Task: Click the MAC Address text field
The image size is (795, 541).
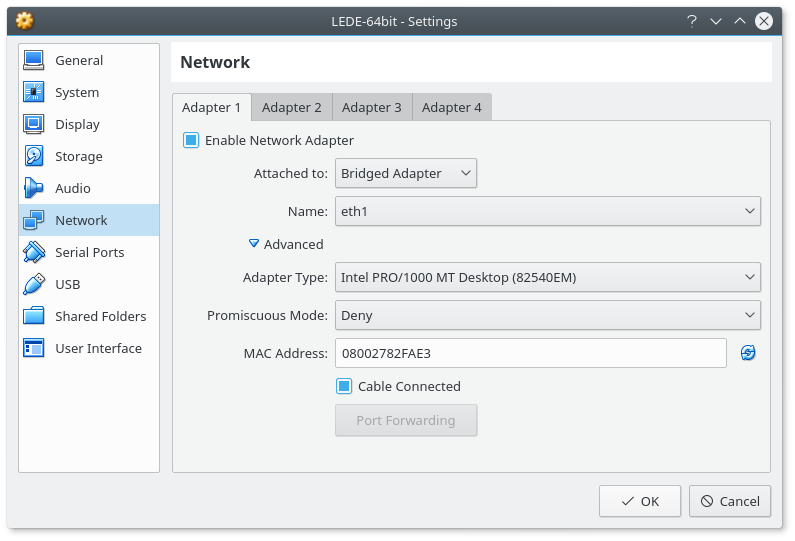Action: click(530, 353)
